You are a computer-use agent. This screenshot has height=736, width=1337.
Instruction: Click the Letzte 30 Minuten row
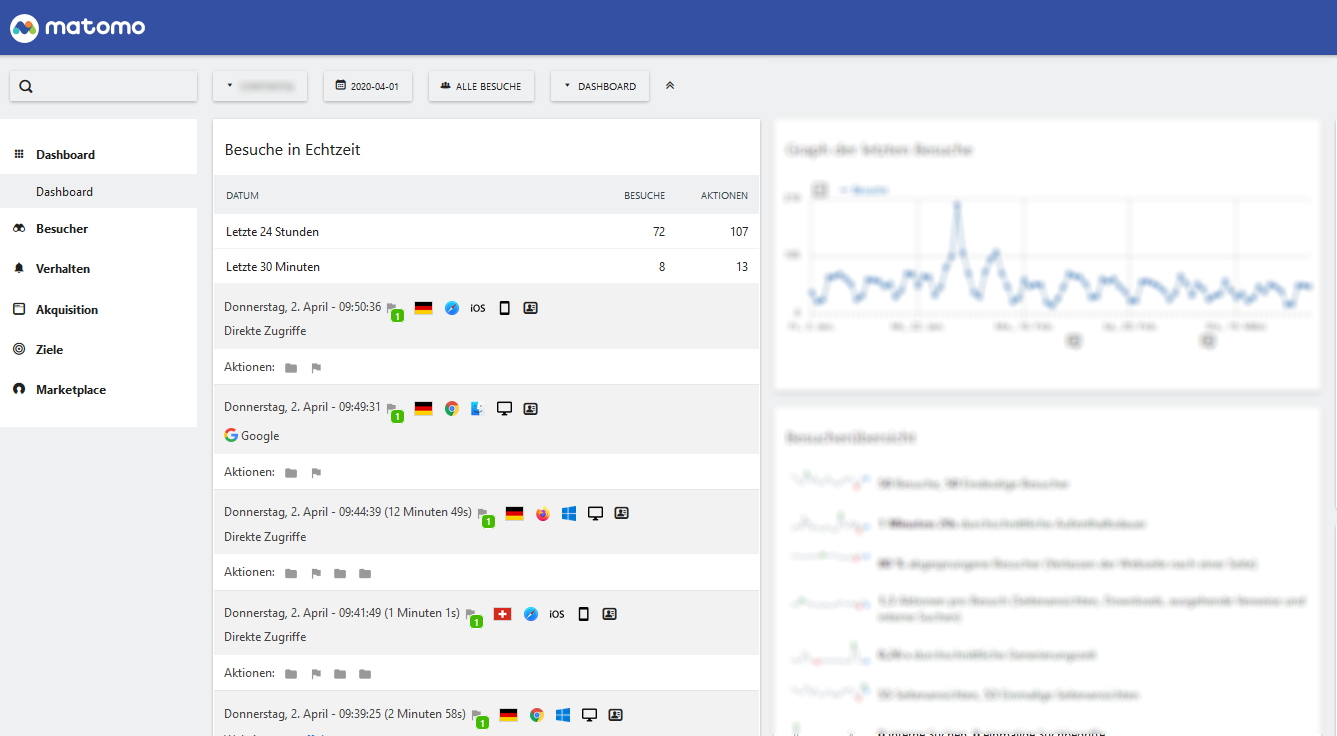point(486,267)
